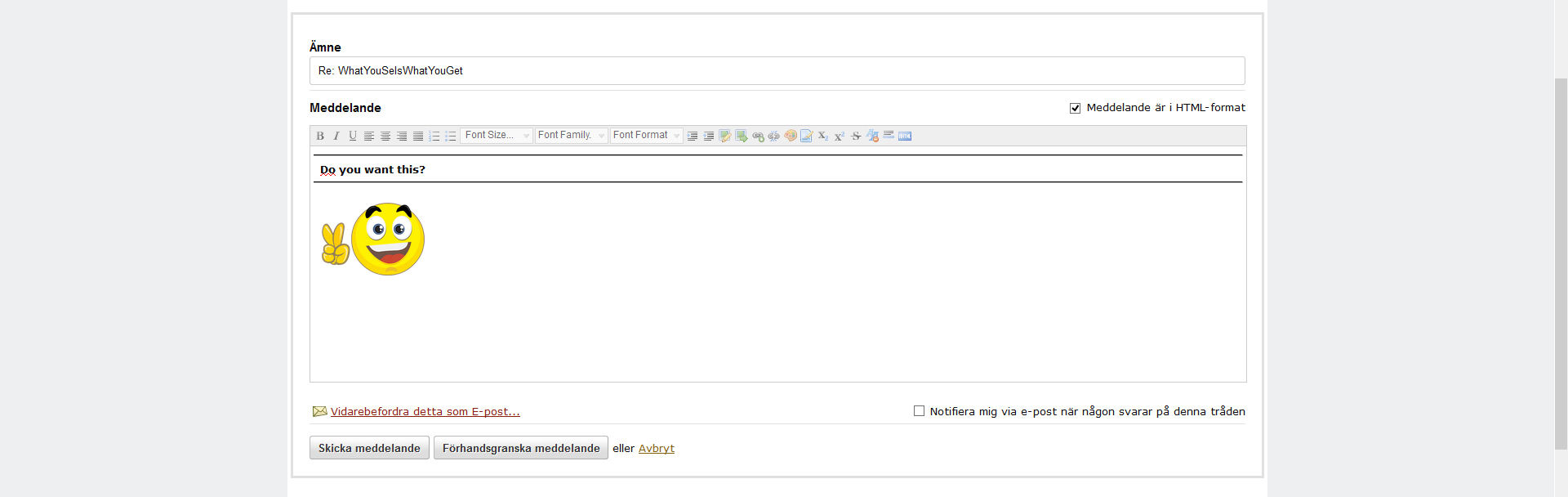Screen dimensions: 1568x497
Task: Uncheck Meddelande är i HTML-format
Action: click(x=1075, y=108)
